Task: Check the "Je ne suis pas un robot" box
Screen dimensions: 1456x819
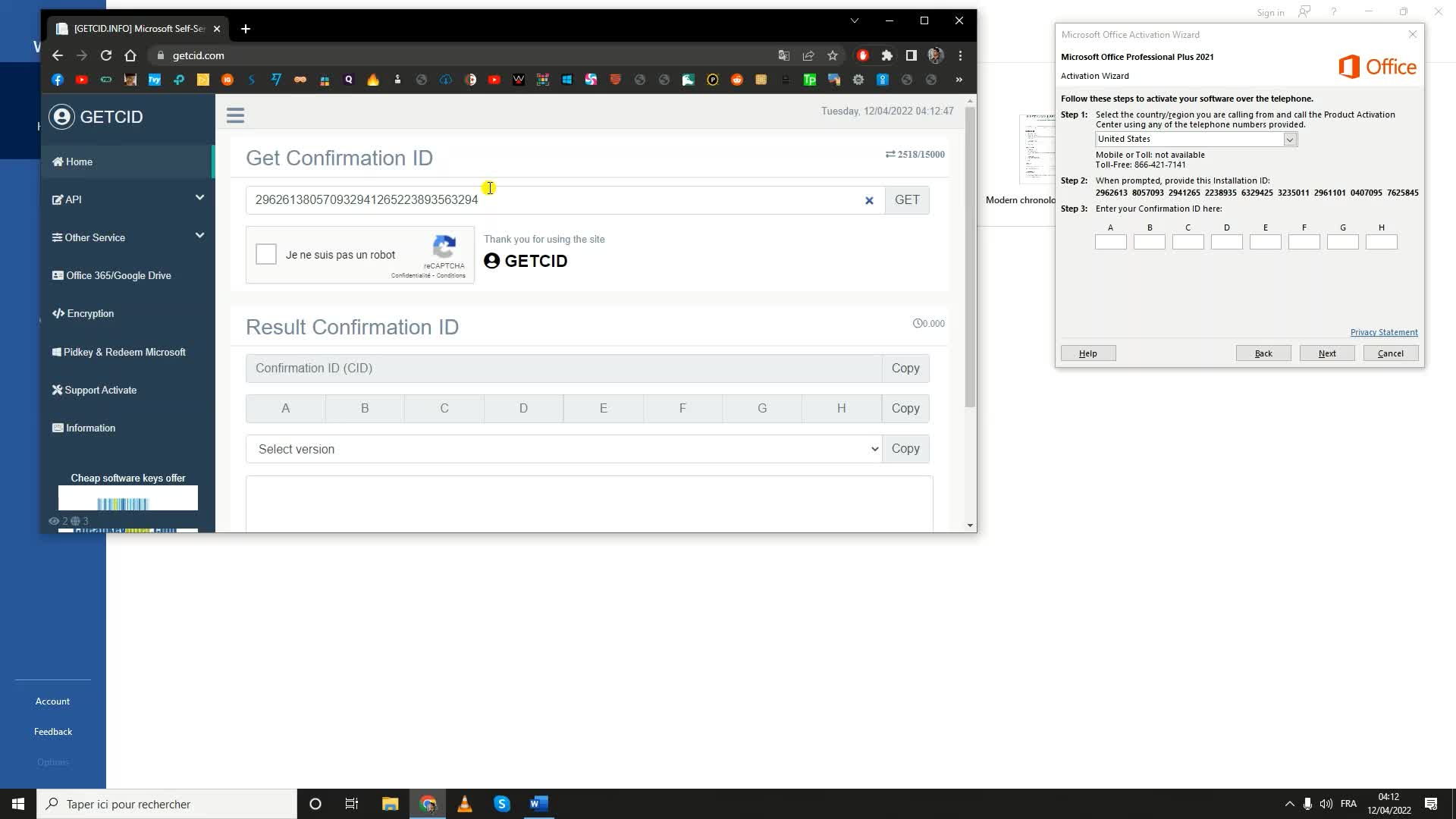Action: [266, 254]
